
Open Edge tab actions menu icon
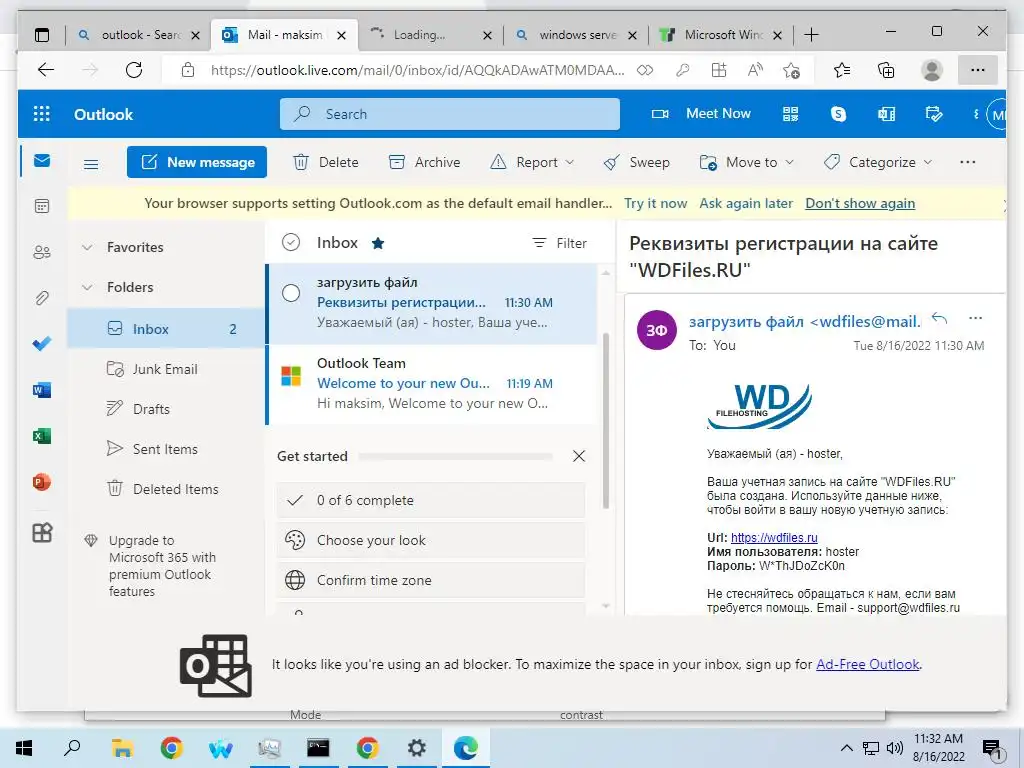click(x=42, y=35)
